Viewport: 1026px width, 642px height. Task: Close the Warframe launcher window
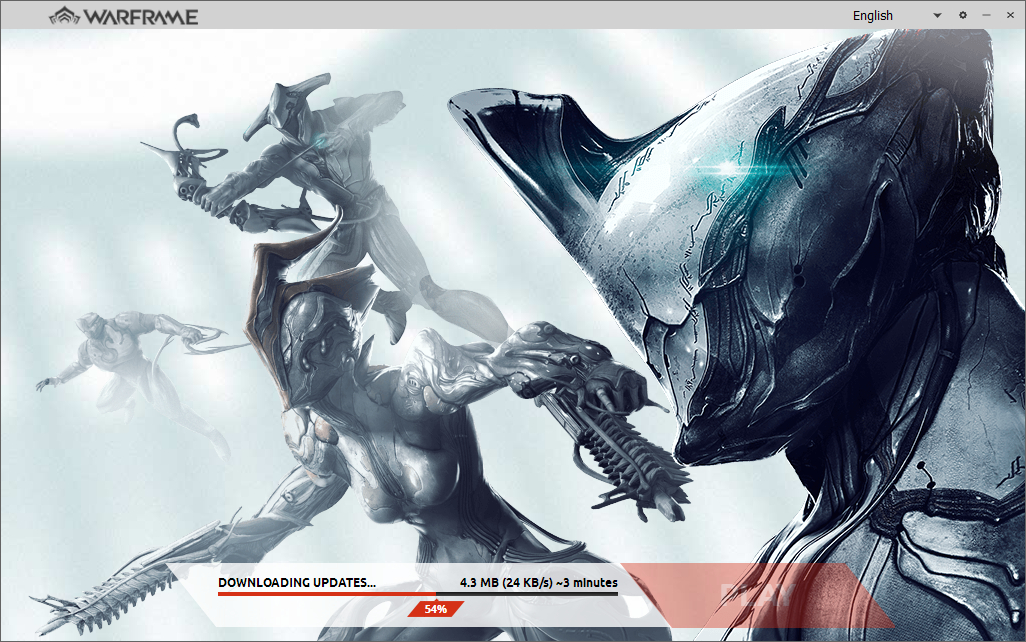(x=1010, y=15)
